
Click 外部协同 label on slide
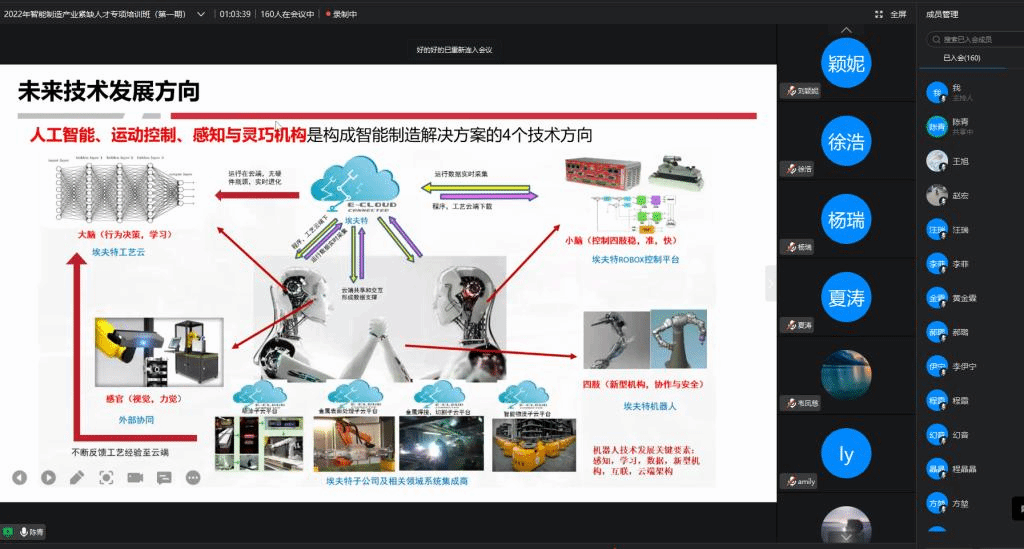point(136,420)
